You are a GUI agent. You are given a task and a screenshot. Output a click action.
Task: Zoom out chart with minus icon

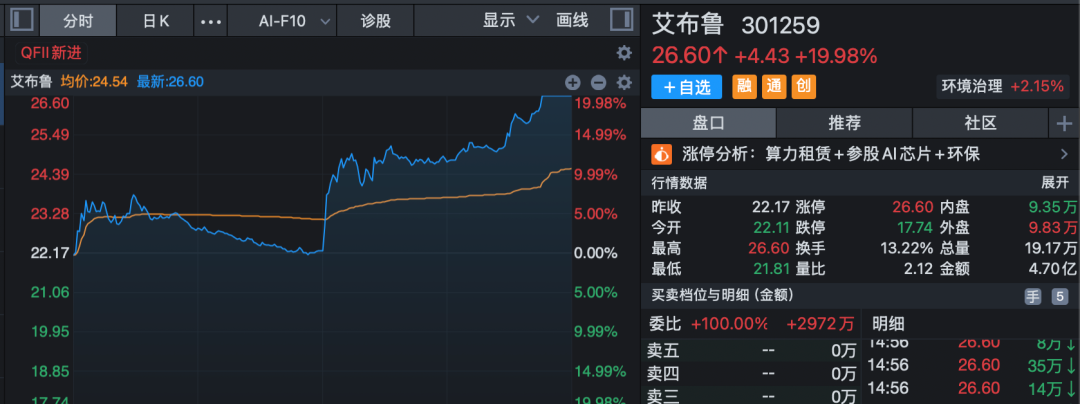pos(599,83)
